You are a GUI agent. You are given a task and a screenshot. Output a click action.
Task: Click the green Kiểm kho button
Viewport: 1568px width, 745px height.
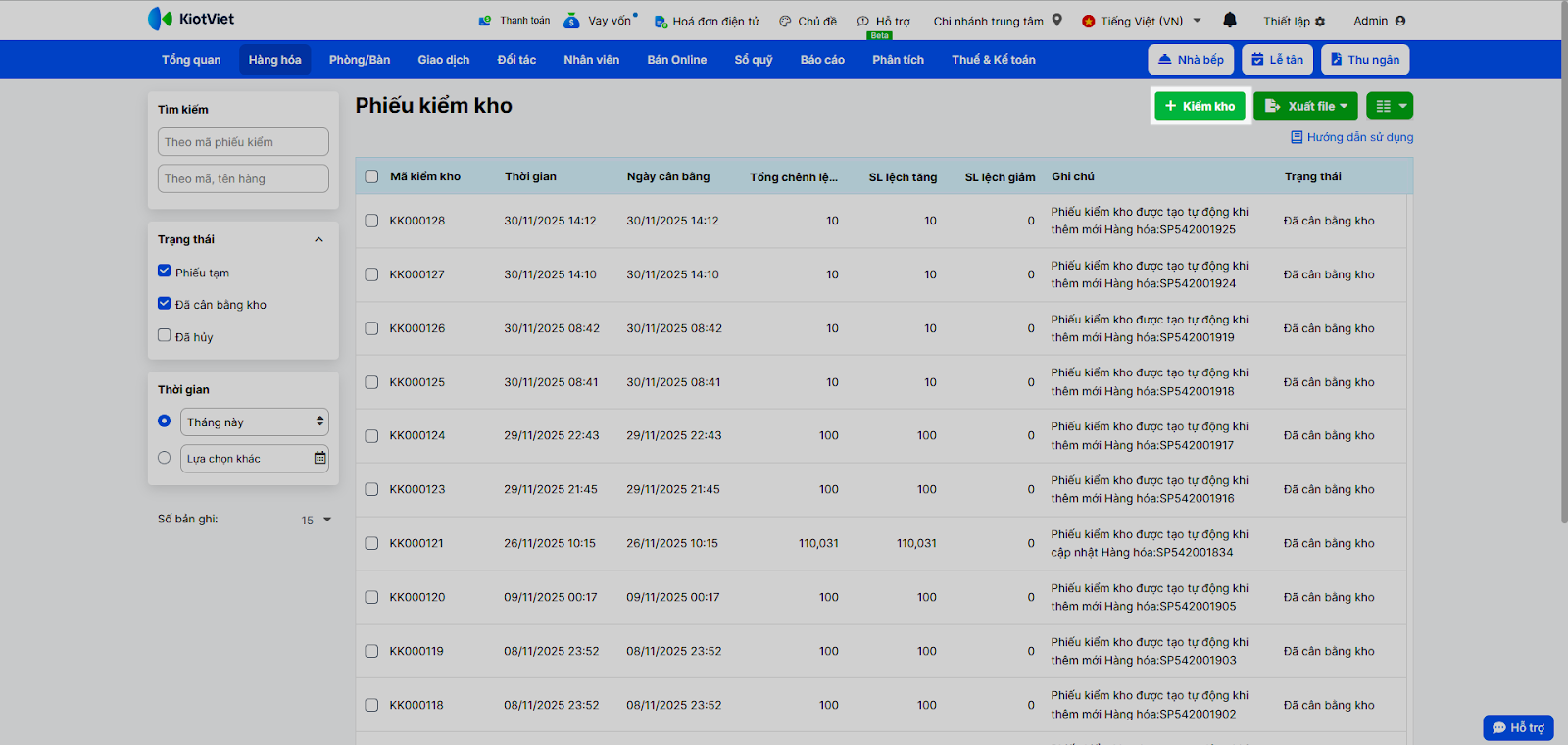point(1200,106)
